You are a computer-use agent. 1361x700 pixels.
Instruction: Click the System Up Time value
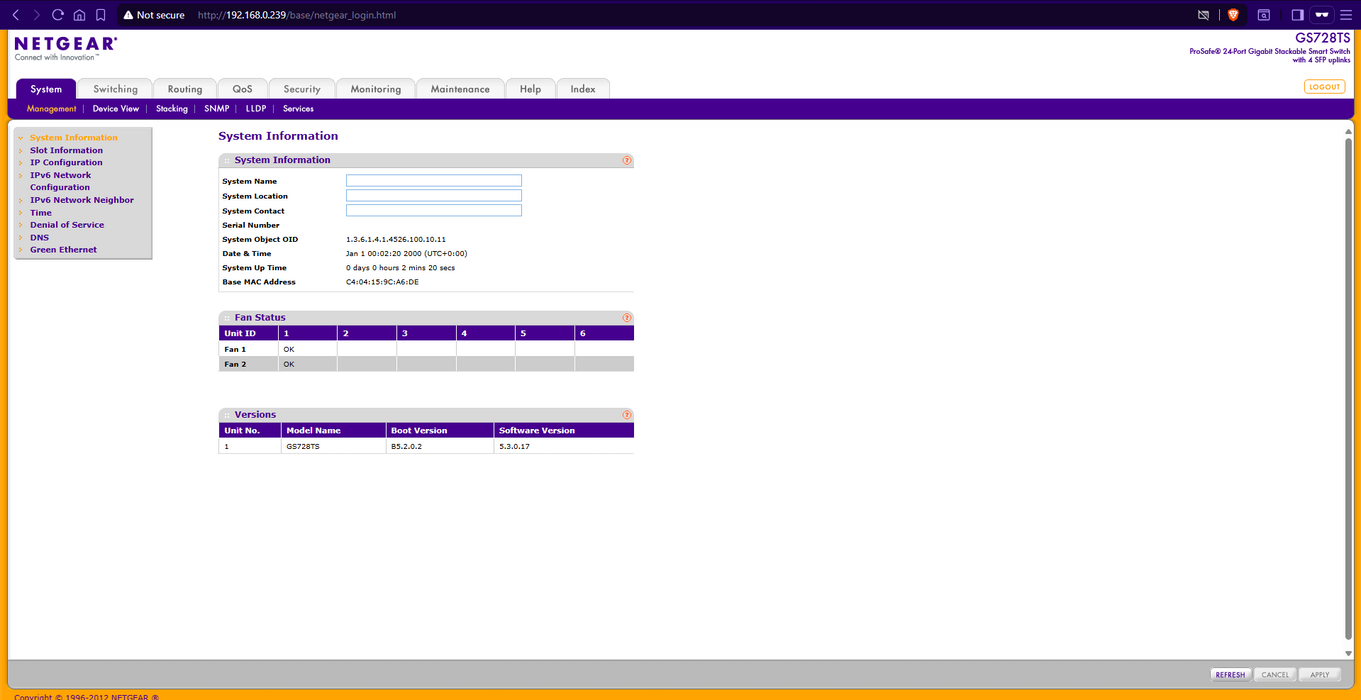pyautogui.click(x=401, y=268)
